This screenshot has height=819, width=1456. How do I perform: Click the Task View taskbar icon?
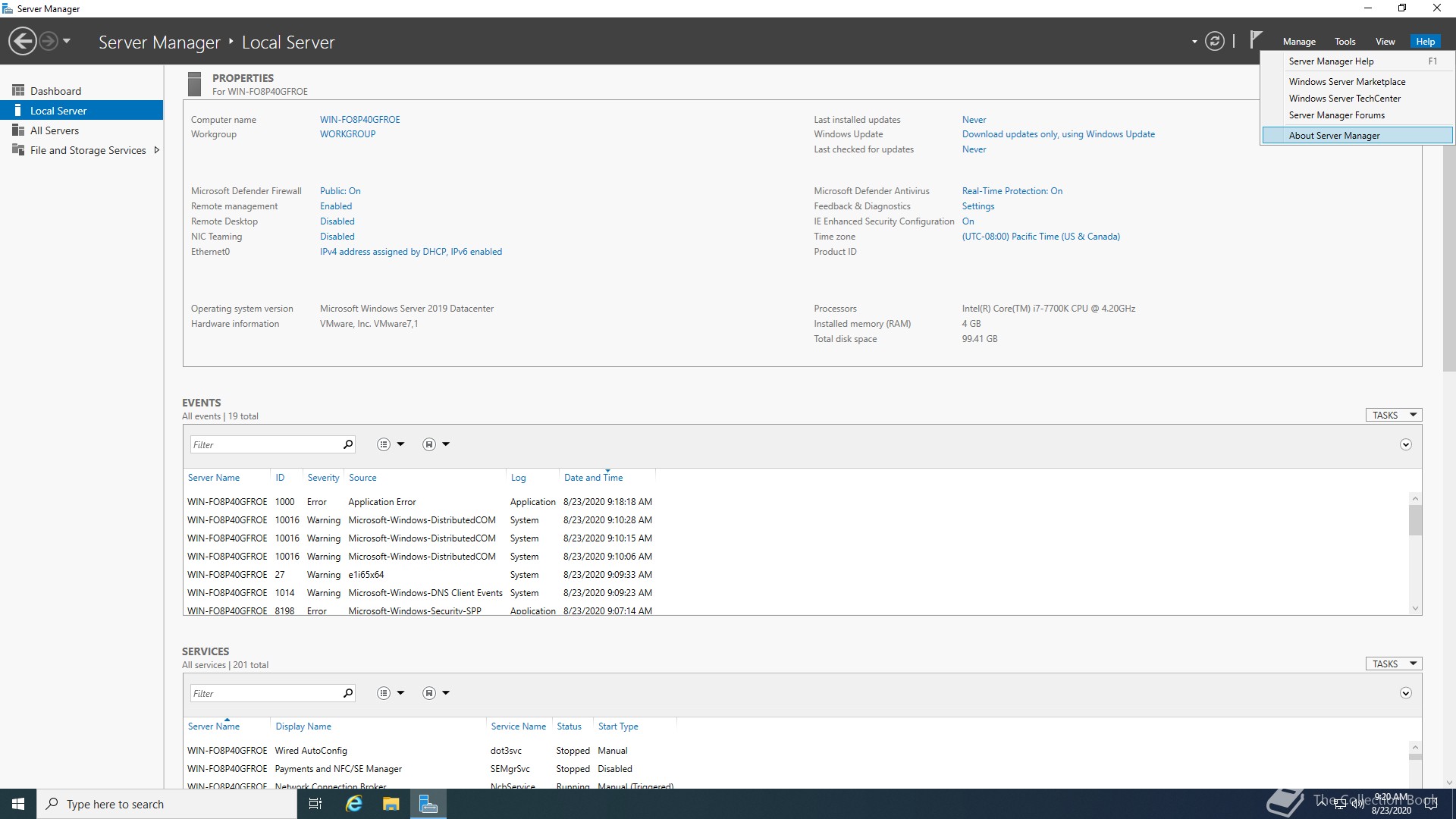coord(315,804)
